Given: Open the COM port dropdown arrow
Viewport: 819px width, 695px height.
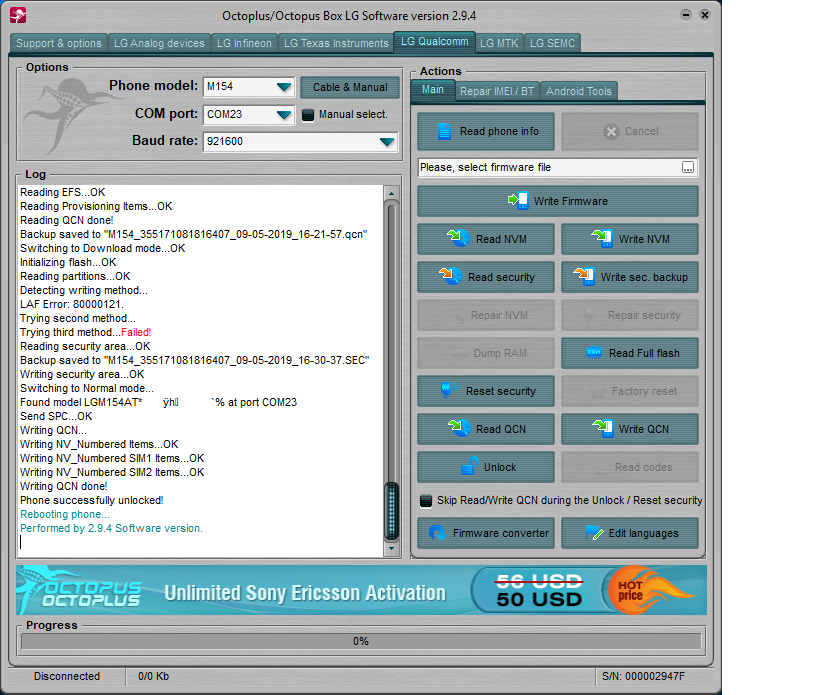Looking at the screenshot, I should point(284,114).
